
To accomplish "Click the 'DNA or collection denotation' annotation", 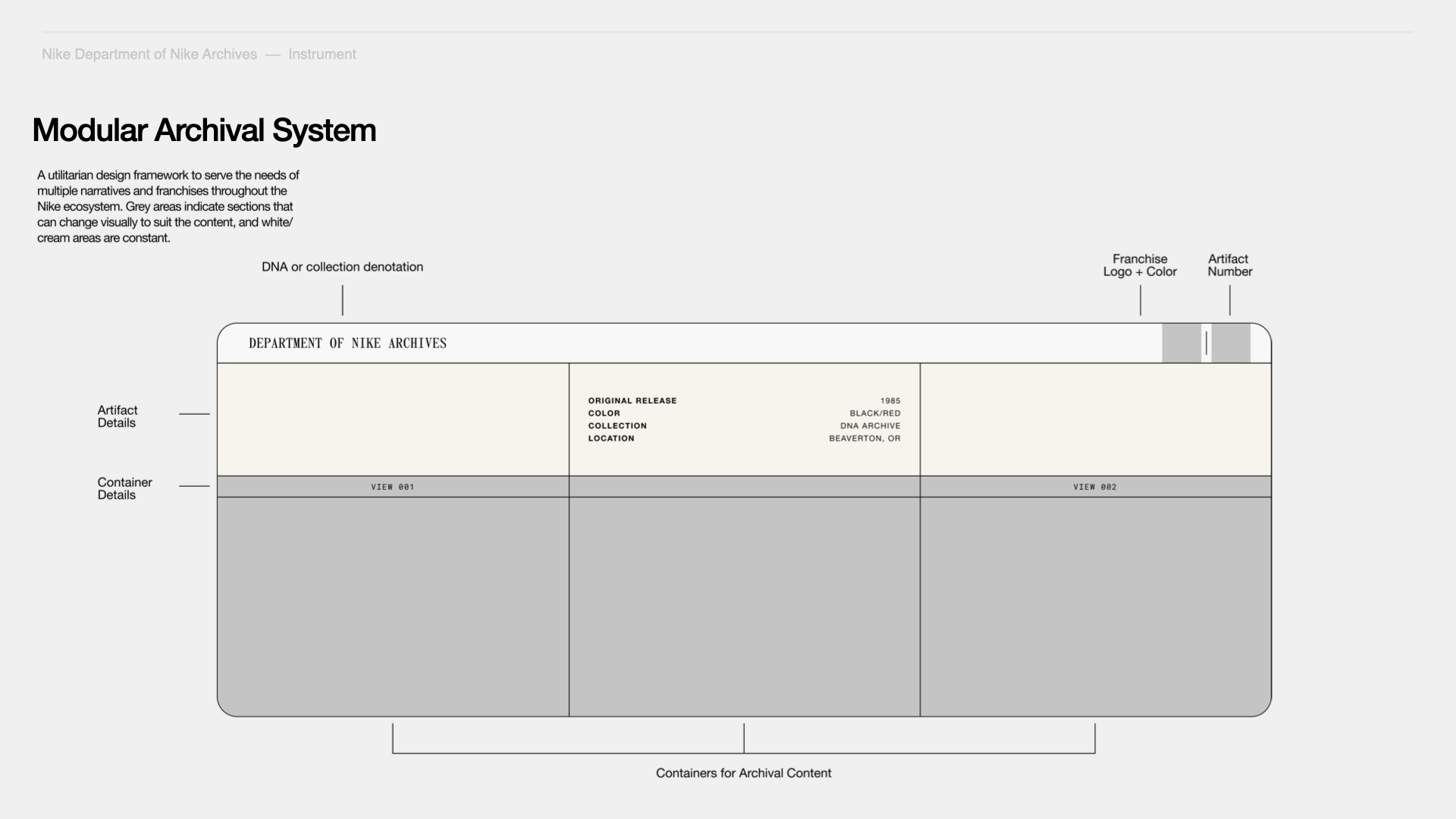I will (x=342, y=267).
